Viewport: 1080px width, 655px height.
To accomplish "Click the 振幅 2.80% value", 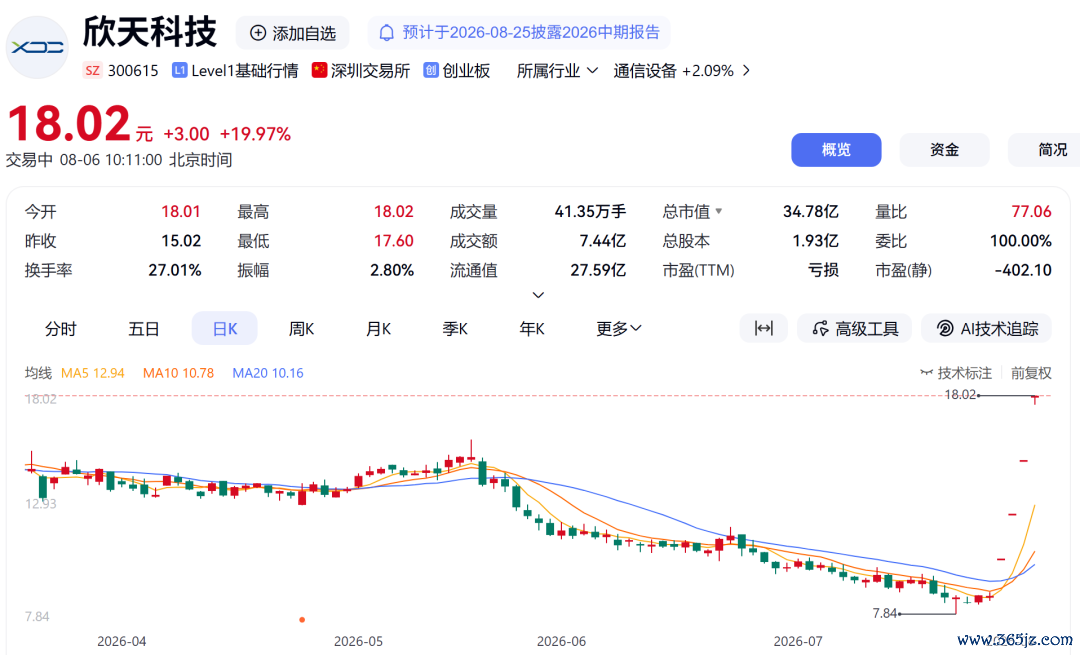I will coord(392,270).
